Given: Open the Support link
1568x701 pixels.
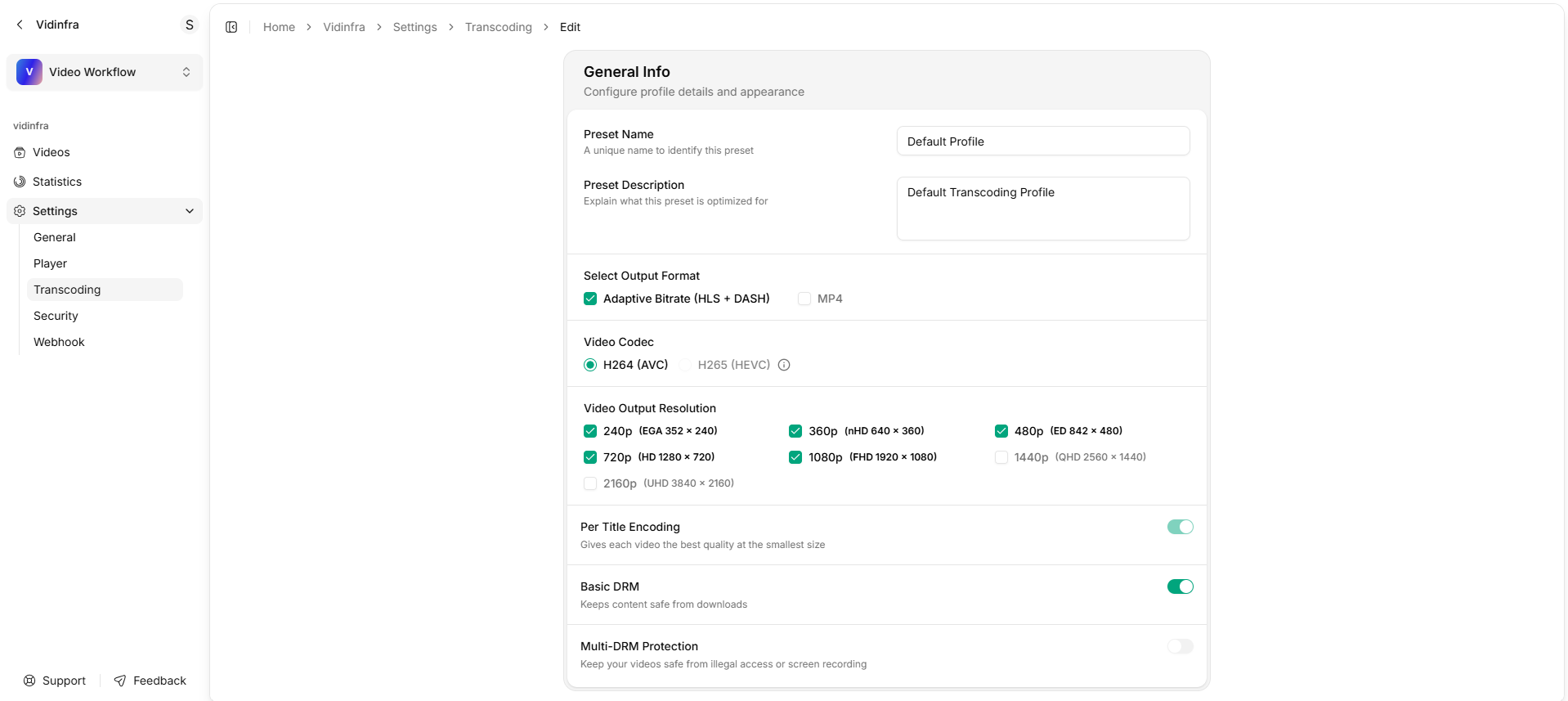Looking at the screenshot, I should (55, 681).
